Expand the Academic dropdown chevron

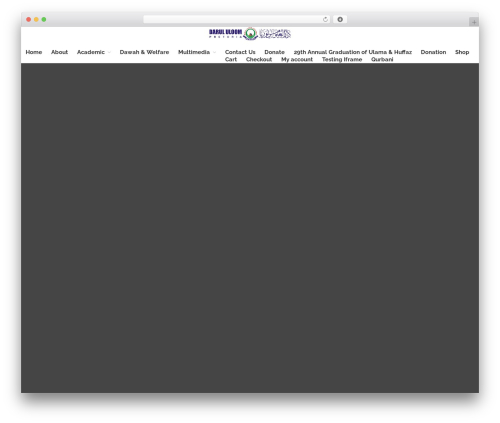109,52
